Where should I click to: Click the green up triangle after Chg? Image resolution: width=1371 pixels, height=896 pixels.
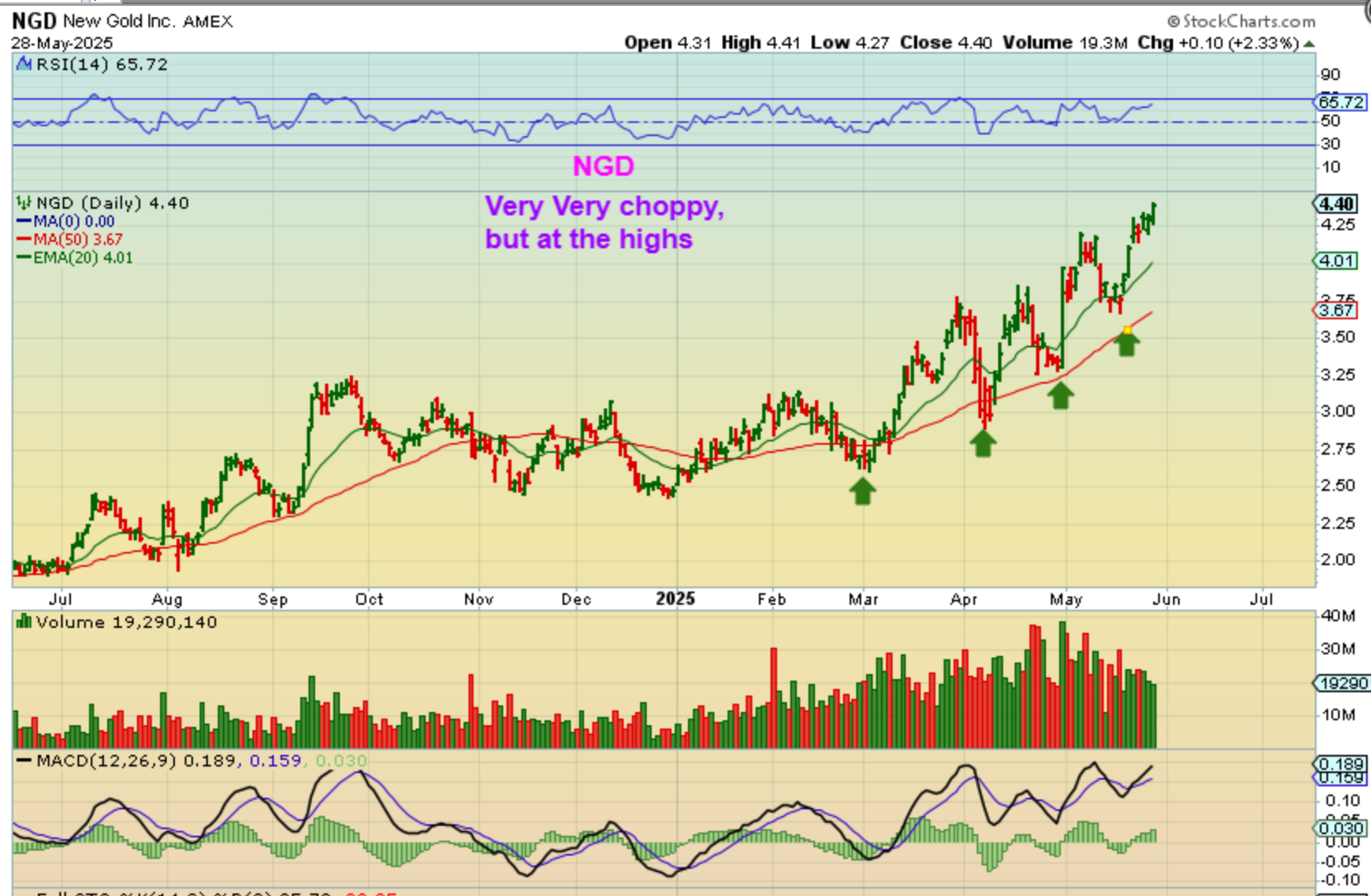(1309, 43)
